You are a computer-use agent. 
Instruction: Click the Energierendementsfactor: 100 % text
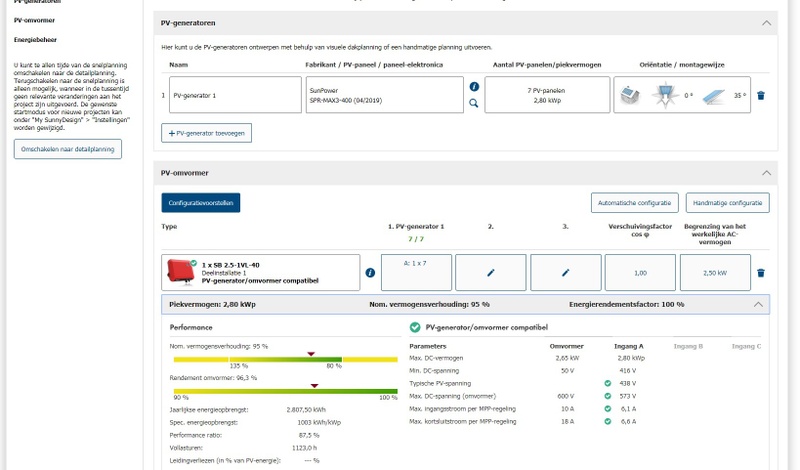tap(627, 304)
